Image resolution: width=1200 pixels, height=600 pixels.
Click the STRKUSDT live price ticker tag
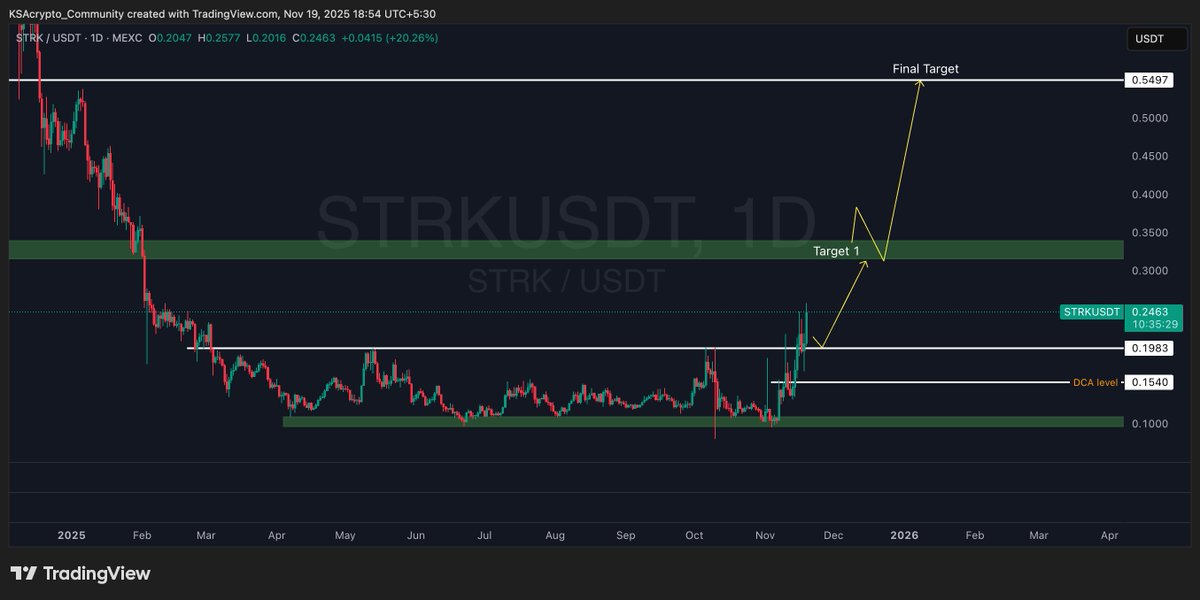1091,312
